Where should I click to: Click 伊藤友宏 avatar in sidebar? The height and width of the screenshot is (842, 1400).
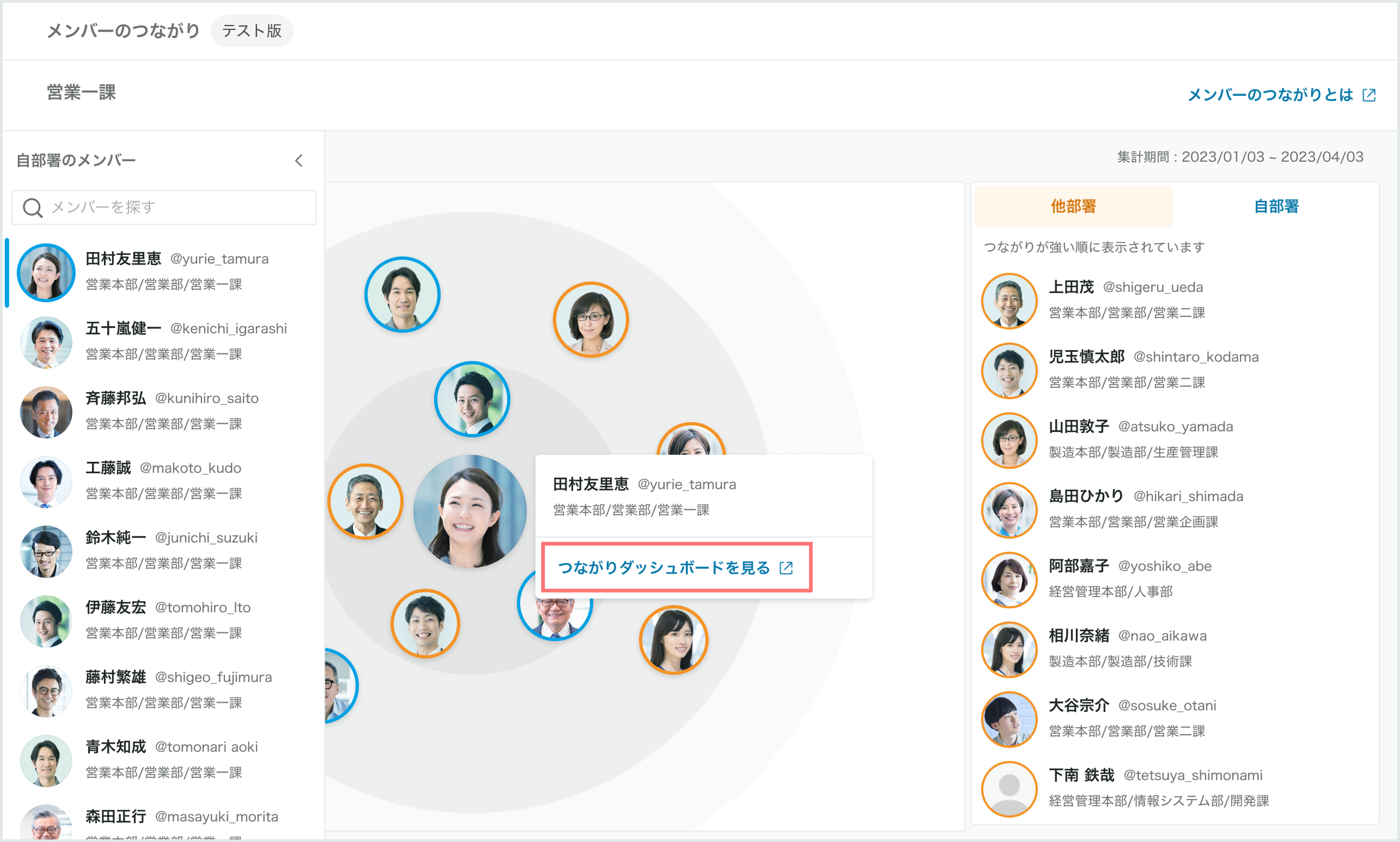(46, 622)
